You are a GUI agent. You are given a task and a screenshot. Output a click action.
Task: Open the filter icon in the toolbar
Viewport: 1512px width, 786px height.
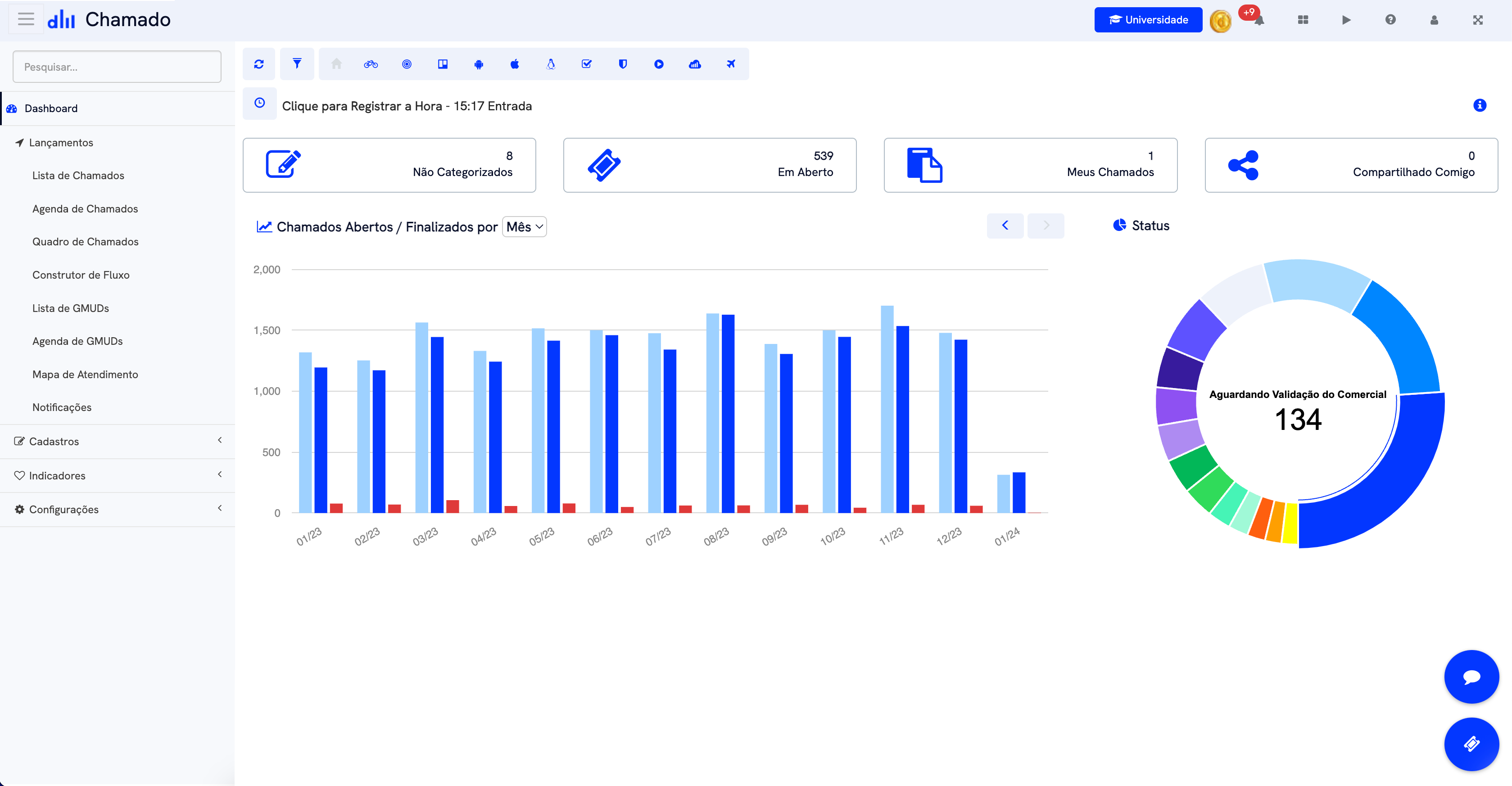[297, 63]
